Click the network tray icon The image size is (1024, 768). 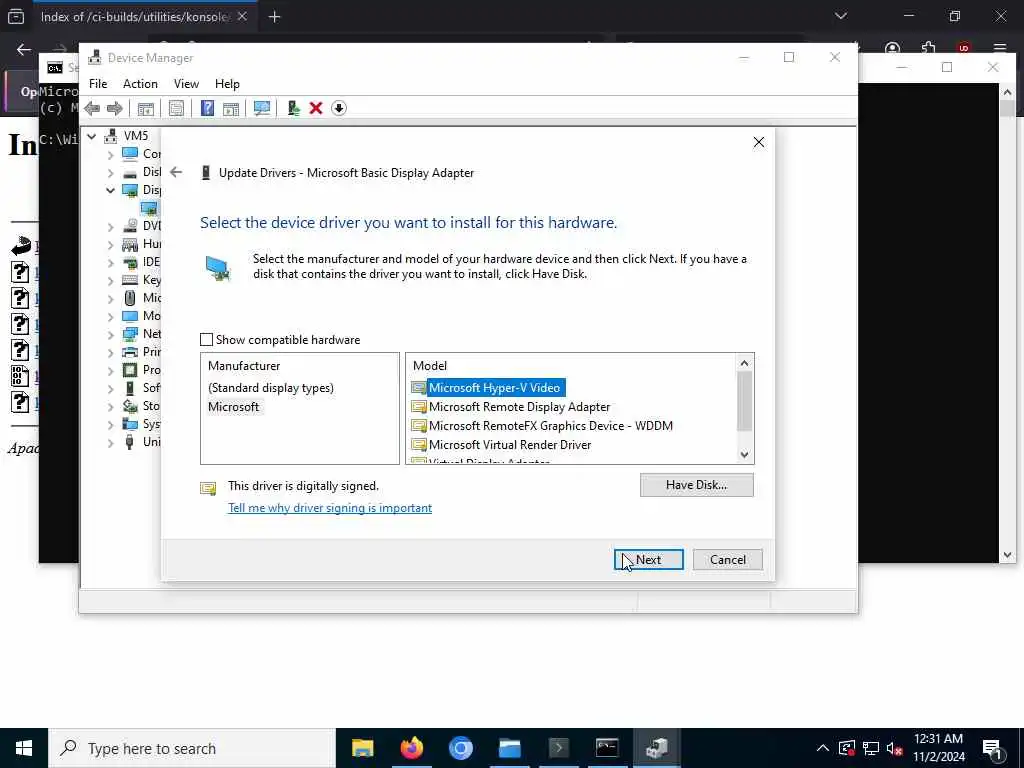coord(871,748)
